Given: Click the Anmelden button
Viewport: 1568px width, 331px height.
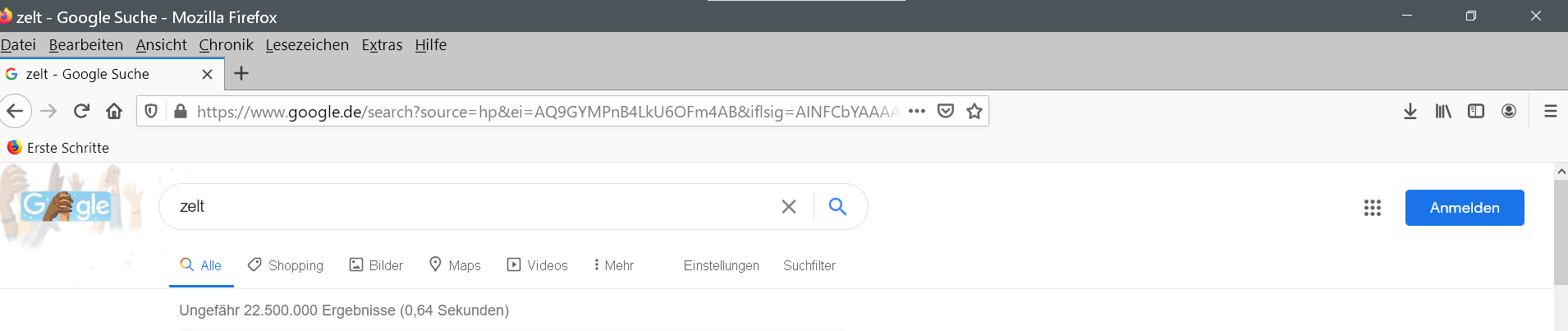Looking at the screenshot, I should tap(1465, 208).
